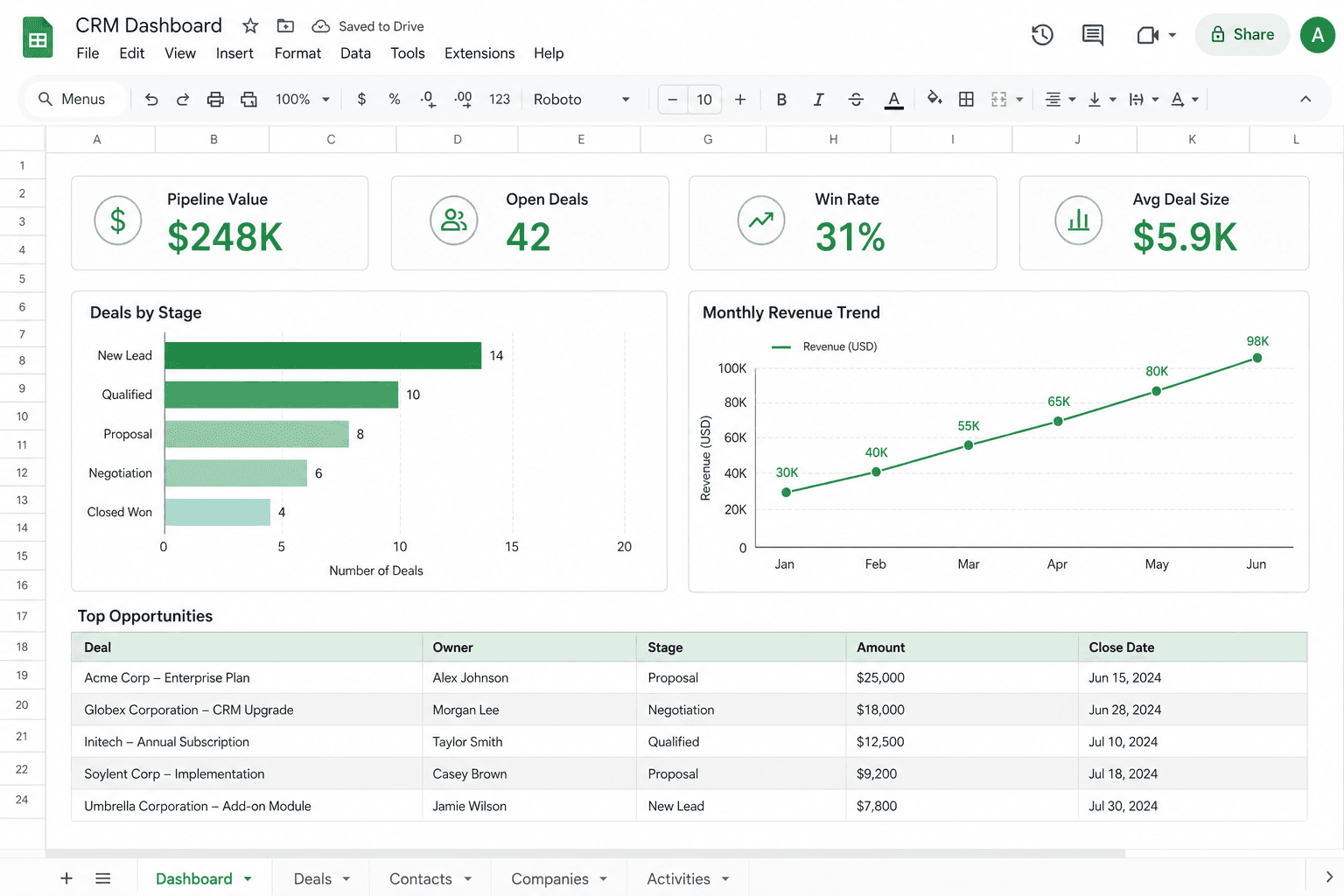The width and height of the screenshot is (1344, 896).
Task: Open the Roboto font dropdown
Action: coord(582,100)
